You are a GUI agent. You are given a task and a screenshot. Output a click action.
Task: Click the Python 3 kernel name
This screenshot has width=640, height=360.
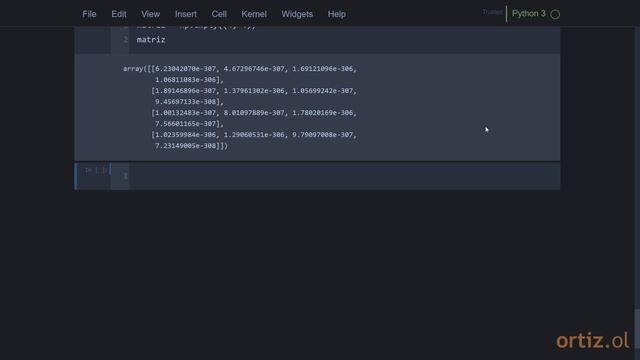click(x=529, y=13)
